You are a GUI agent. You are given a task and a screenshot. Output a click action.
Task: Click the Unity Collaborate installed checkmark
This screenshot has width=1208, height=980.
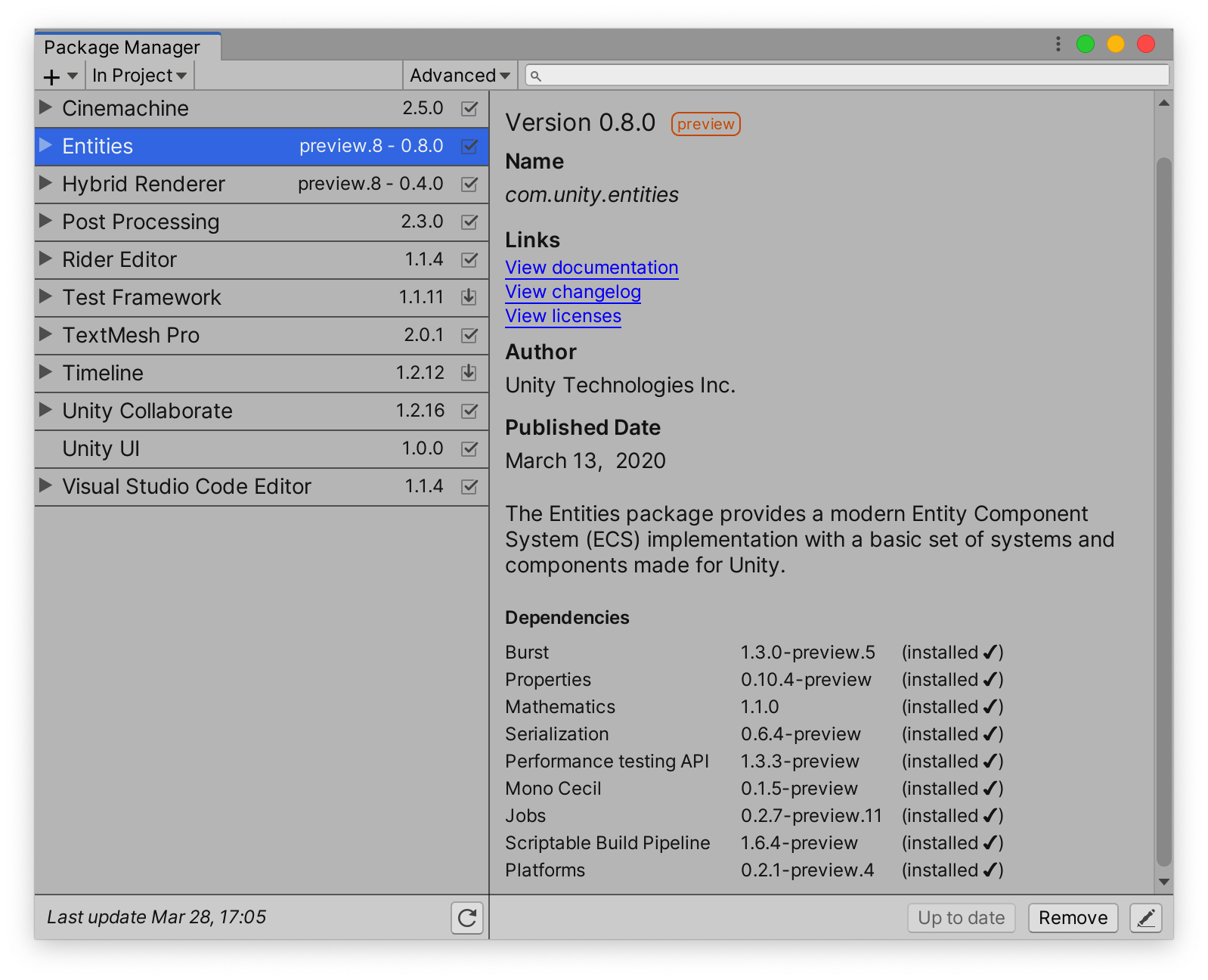[x=469, y=411]
